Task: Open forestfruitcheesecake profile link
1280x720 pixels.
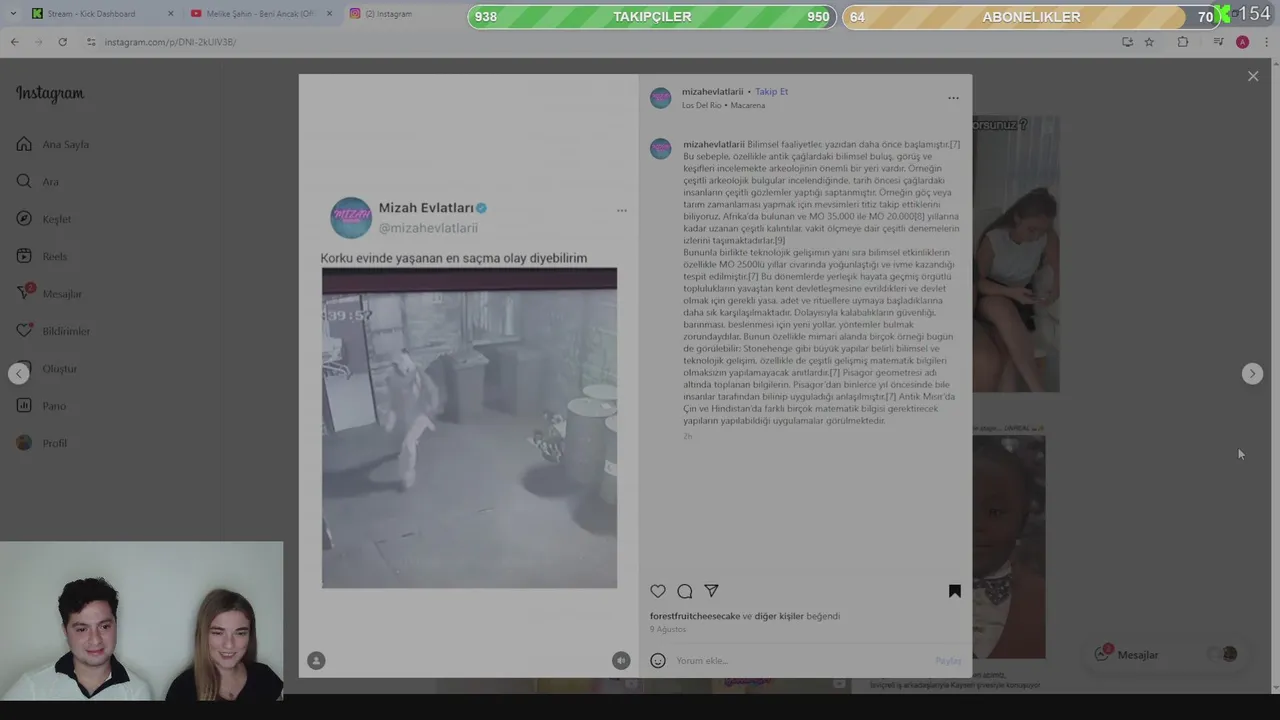Action: (x=695, y=617)
